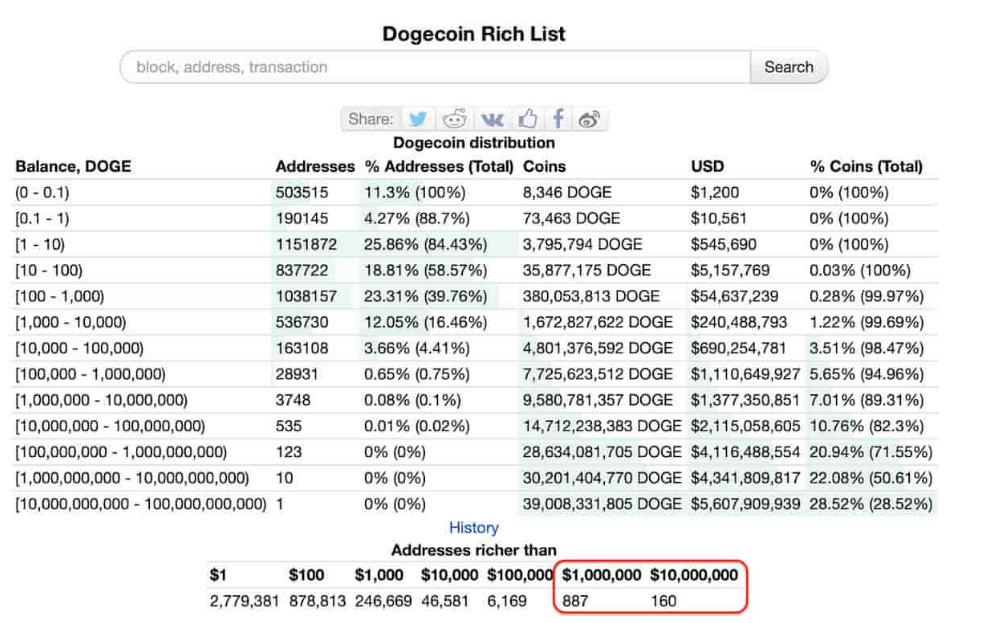This screenshot has height=623, width=984.
Task: Click the [1,000 - 10,000) balance row label
Action: (71, 322)
